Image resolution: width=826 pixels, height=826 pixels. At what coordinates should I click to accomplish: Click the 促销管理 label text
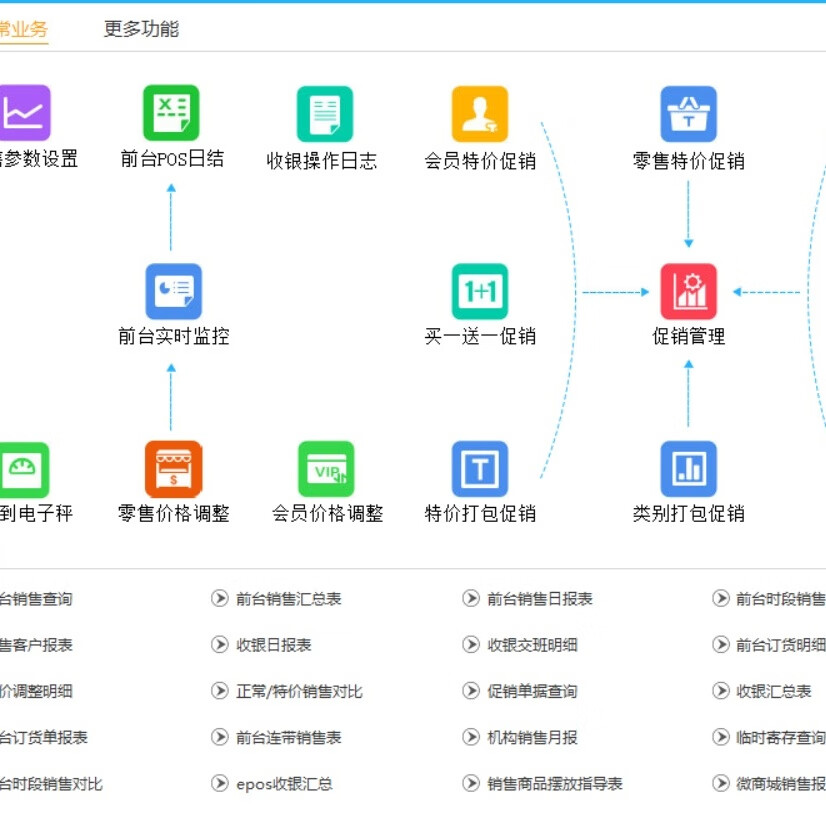coord(689,336)
